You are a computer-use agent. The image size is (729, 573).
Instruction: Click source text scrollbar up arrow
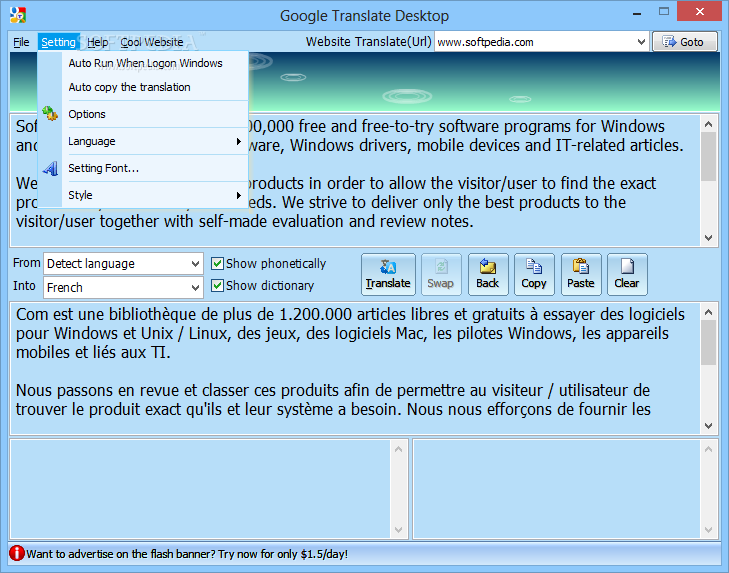pos(709,124)
